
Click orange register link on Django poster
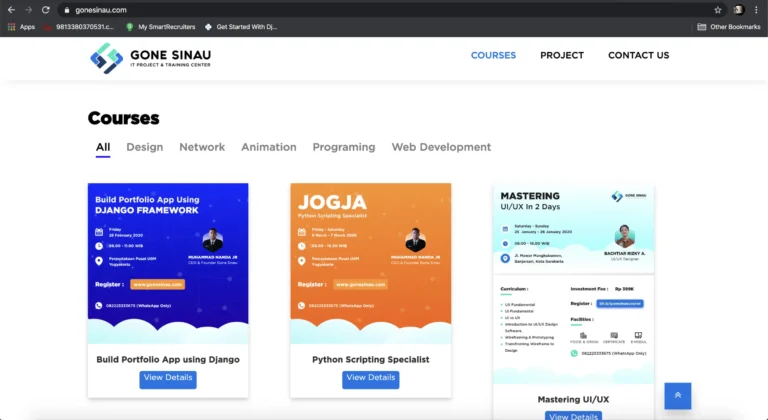pos(157,284)
